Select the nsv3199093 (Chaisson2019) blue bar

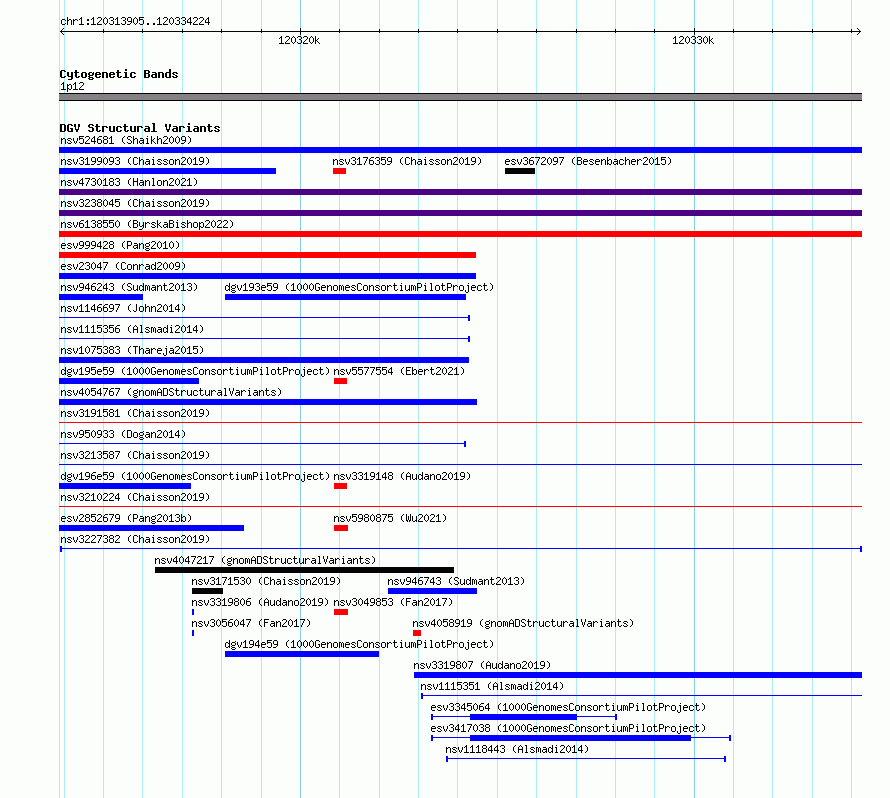[167, 171]
